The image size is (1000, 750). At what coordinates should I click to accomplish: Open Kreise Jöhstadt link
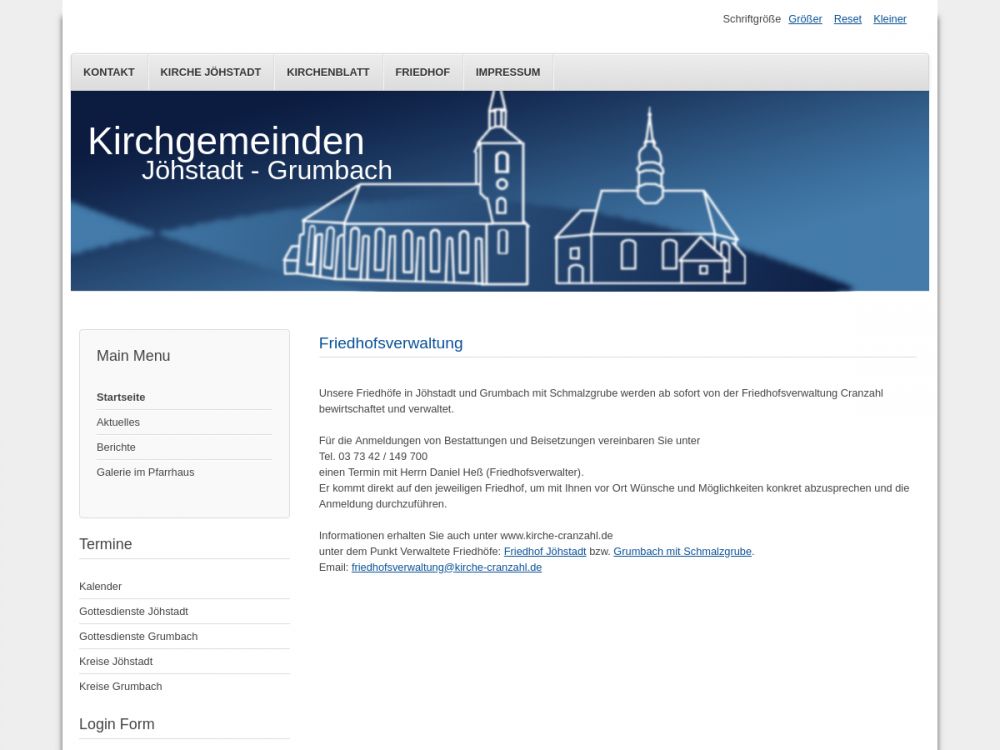click(x=116, y=661)
